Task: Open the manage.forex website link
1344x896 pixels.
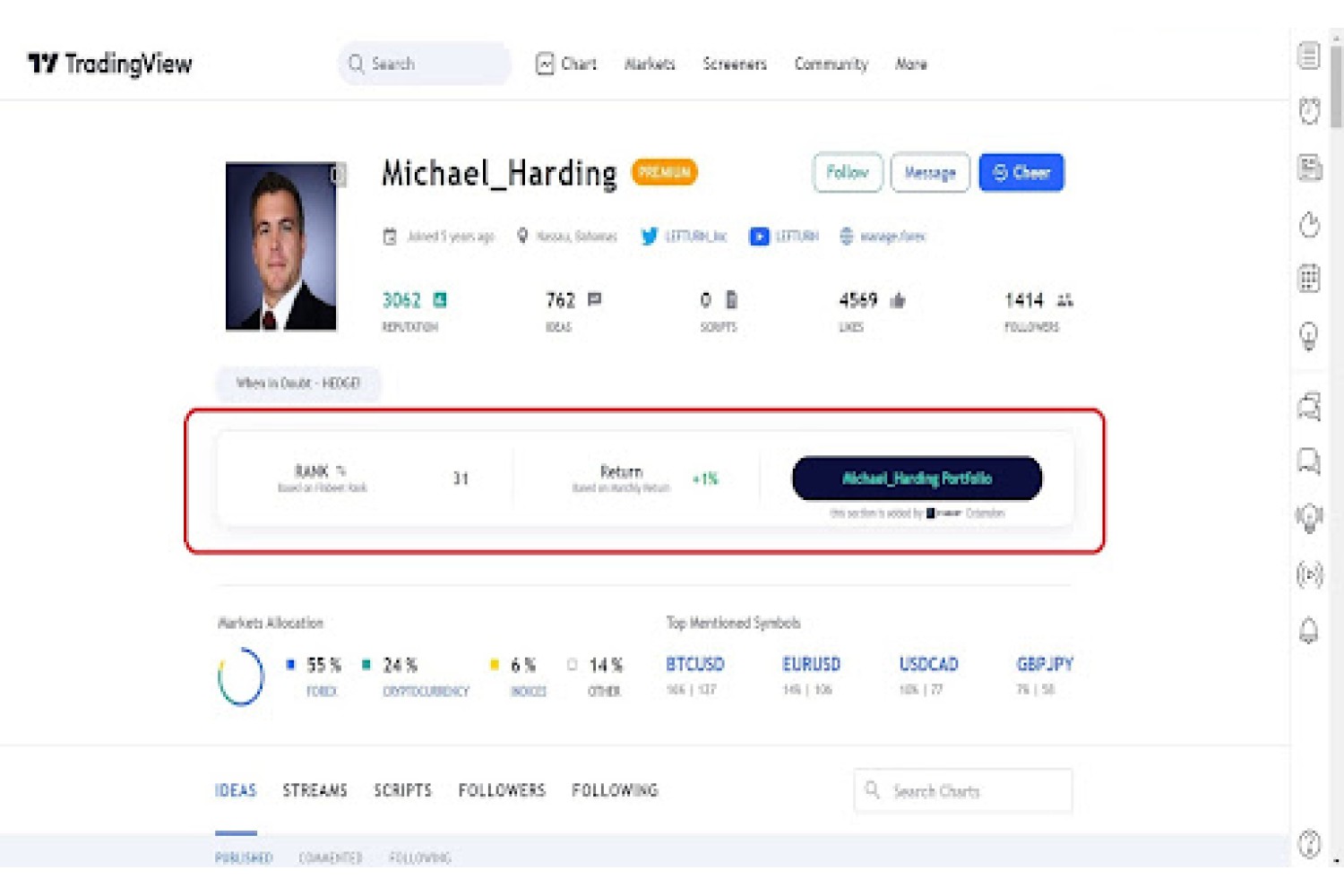Action: tap(892, 237)
